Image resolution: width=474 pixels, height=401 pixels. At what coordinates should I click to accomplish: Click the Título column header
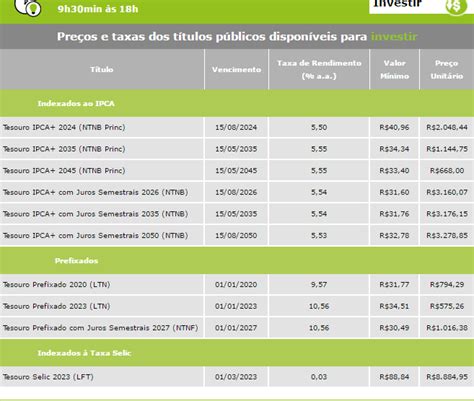(102, 69)
